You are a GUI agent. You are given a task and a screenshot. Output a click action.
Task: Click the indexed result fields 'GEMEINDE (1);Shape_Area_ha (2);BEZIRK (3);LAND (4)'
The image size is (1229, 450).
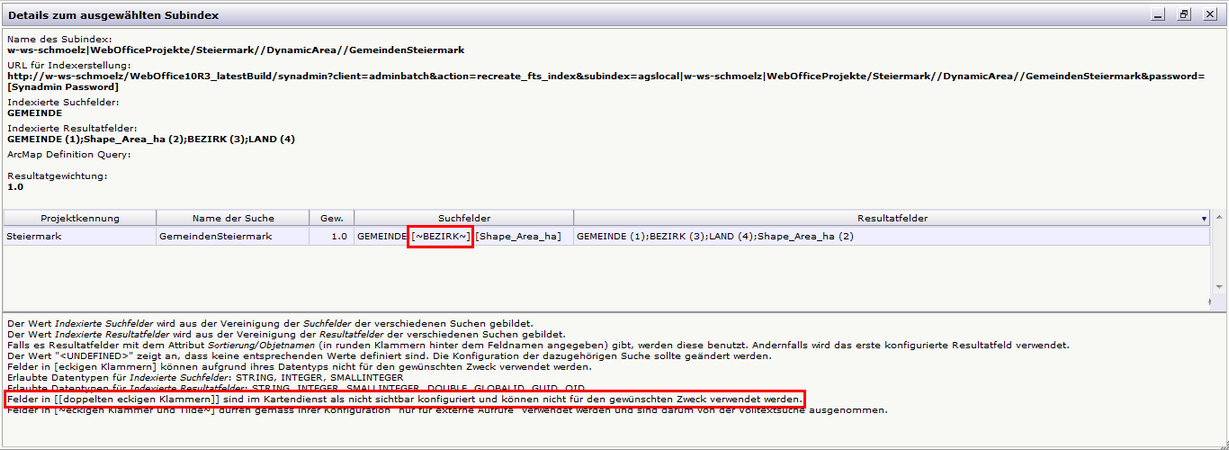(x=151, y=139)
